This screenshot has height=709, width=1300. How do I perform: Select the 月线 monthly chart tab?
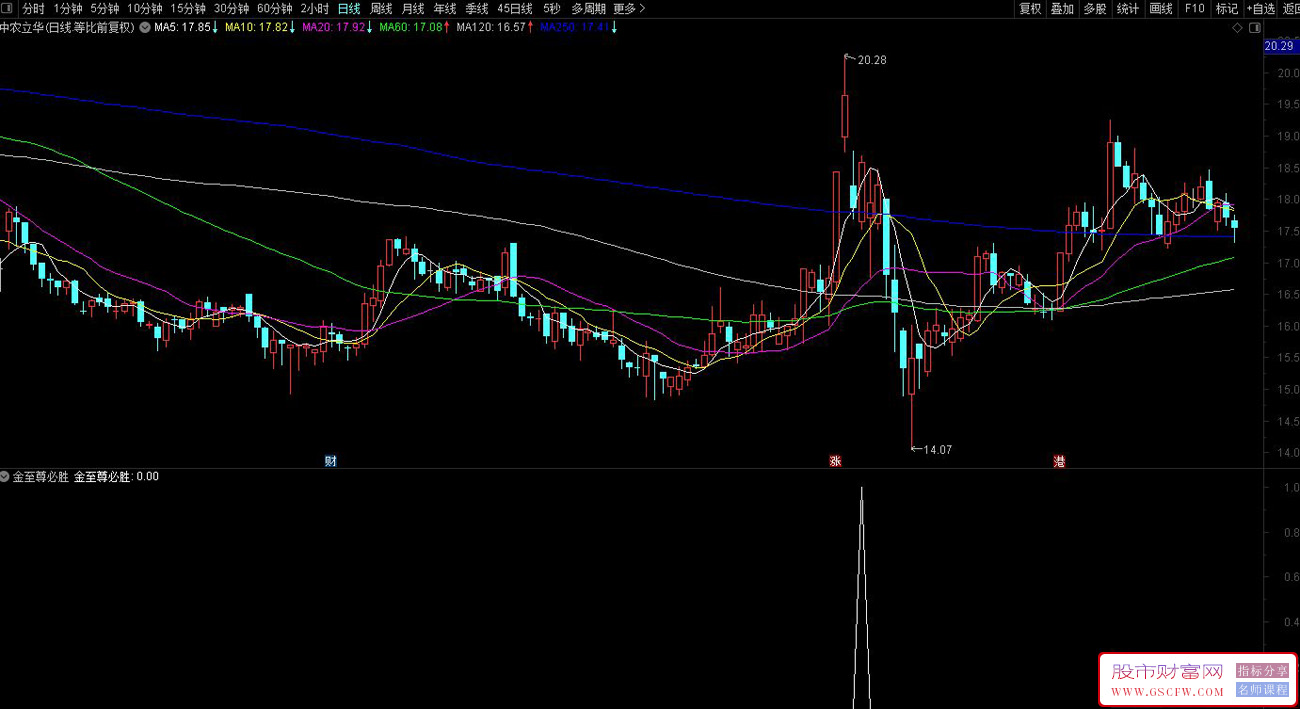tap(413, 9)
